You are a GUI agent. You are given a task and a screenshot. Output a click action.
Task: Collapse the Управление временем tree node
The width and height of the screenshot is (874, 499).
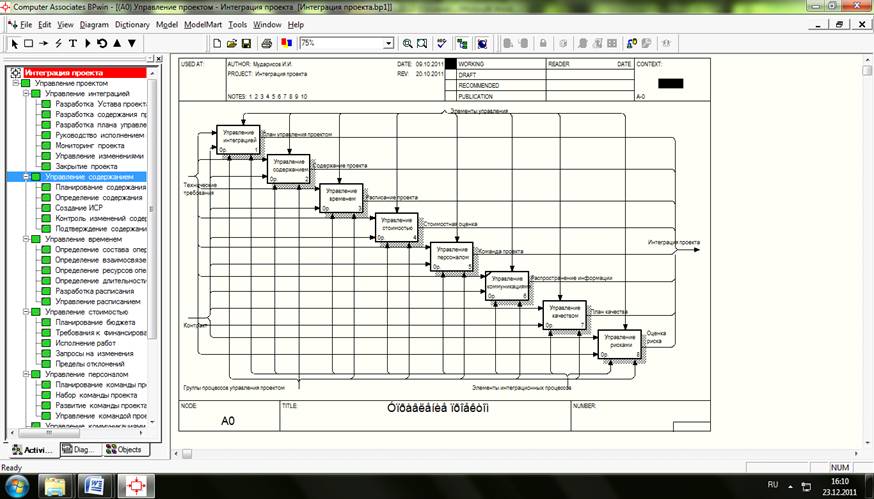[24, 239]
